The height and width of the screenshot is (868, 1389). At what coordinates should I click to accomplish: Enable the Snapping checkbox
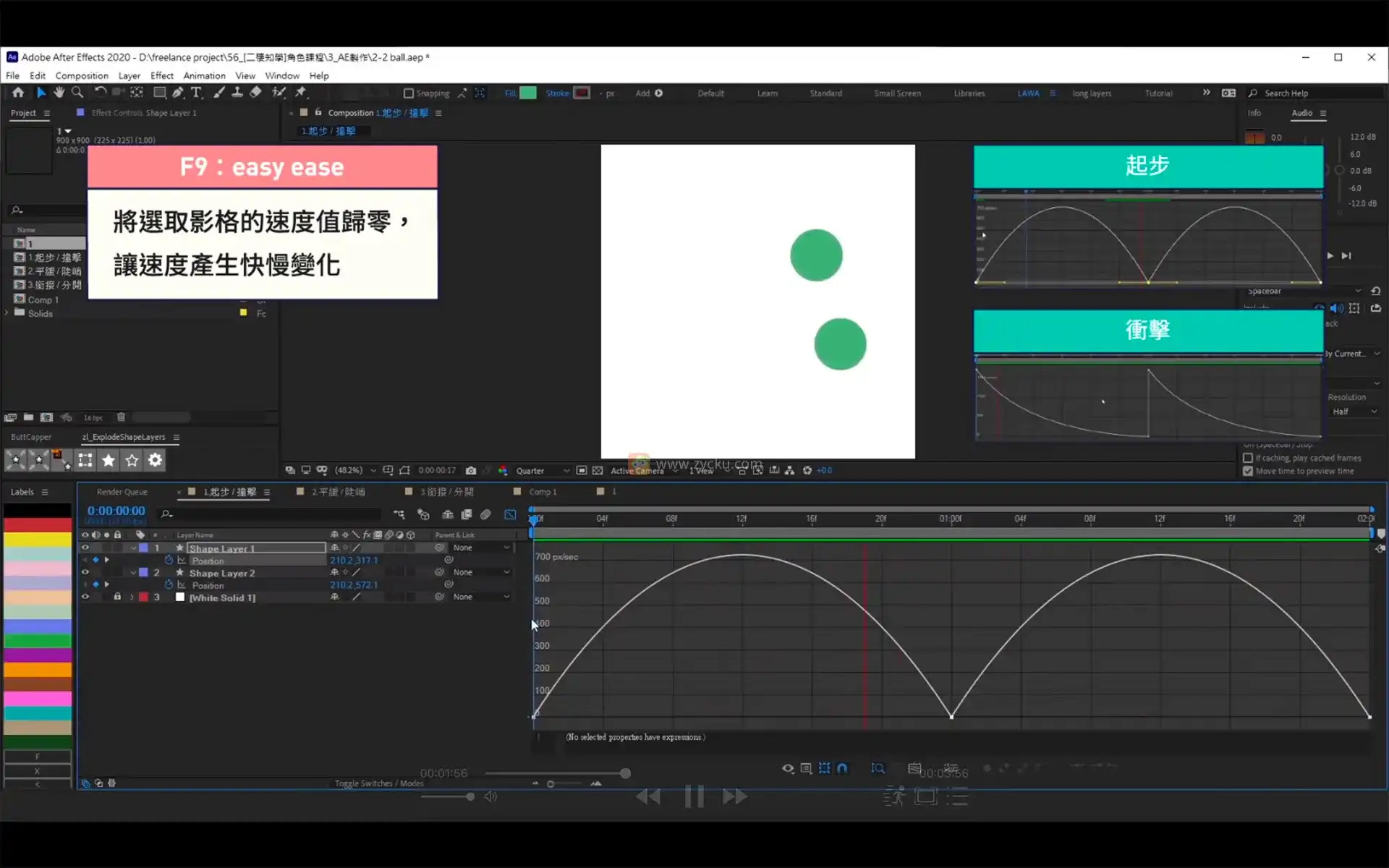click(409, 93)
